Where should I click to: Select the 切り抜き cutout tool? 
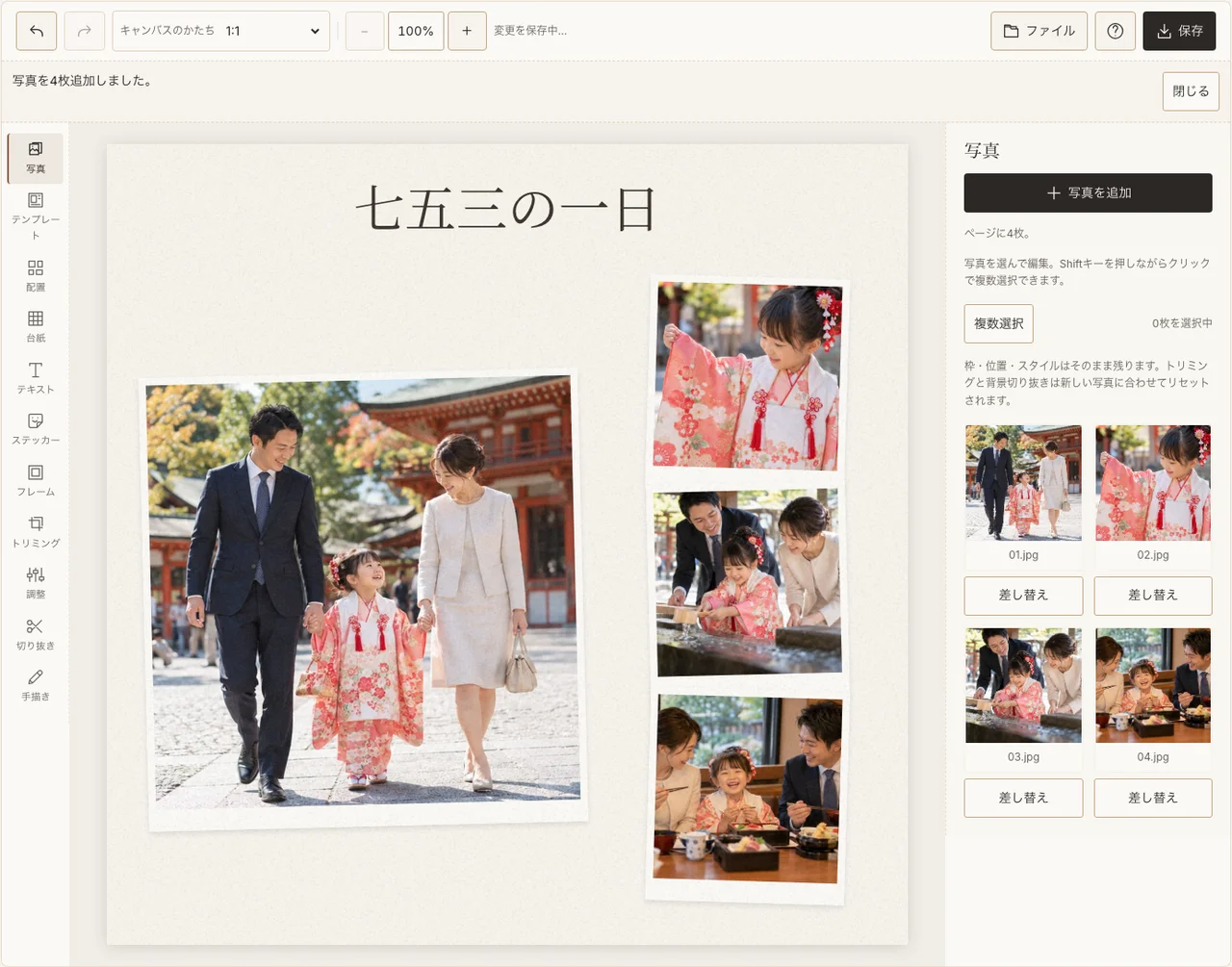[36, 633]
